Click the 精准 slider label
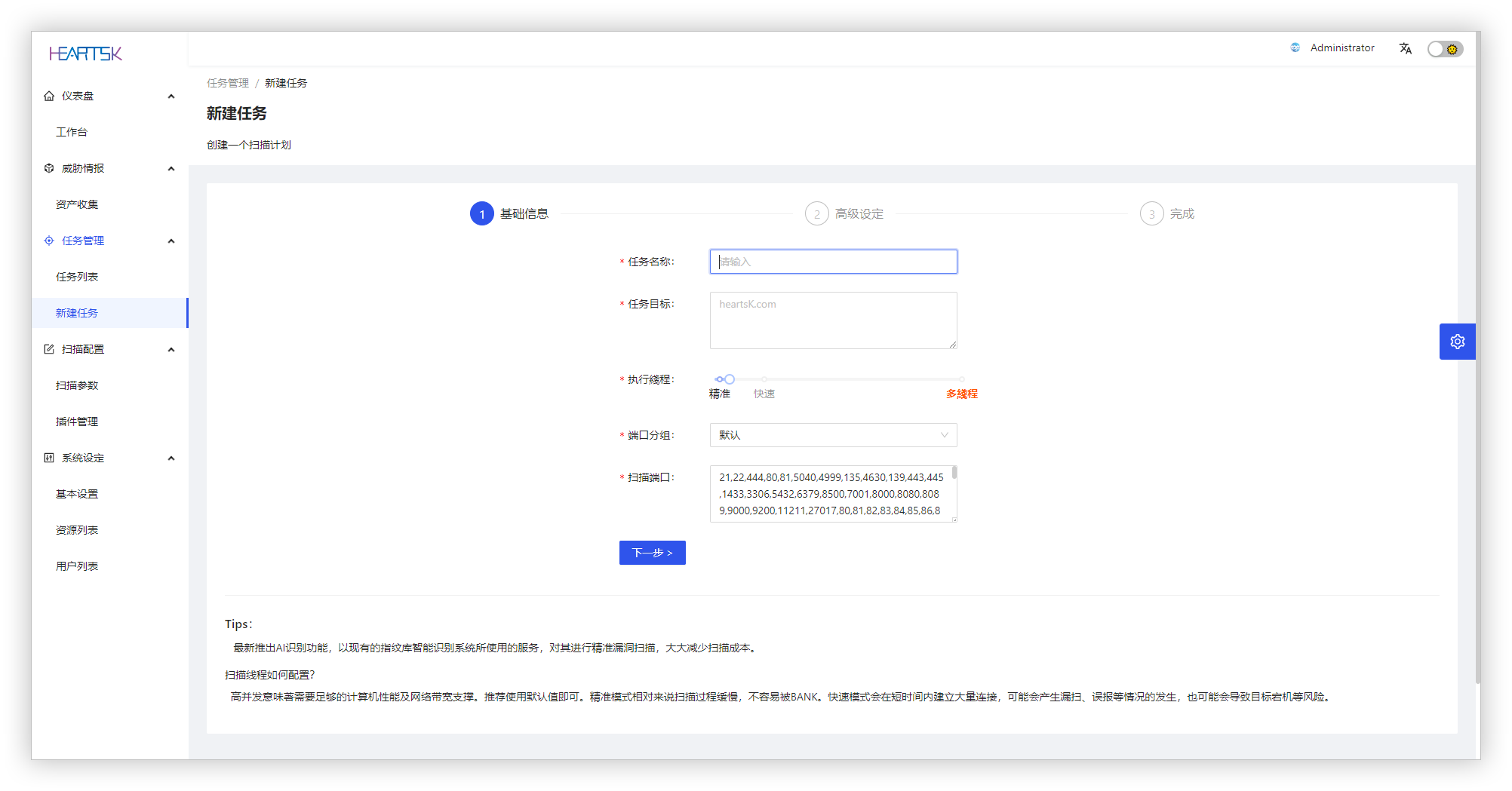The width and height of the screenshot is (1512, 791). click(x=720, y=394)
